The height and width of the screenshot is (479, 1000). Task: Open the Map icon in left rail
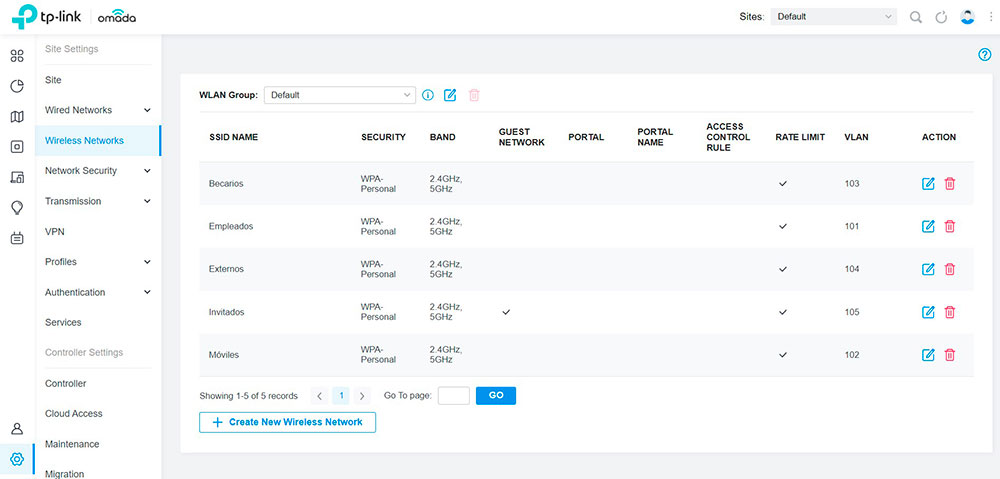pyautogui.click(x=17, y=117)
